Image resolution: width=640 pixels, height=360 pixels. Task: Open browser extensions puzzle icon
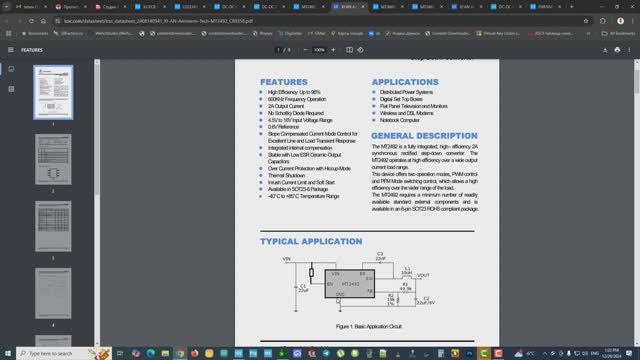(x=603, y=21)
